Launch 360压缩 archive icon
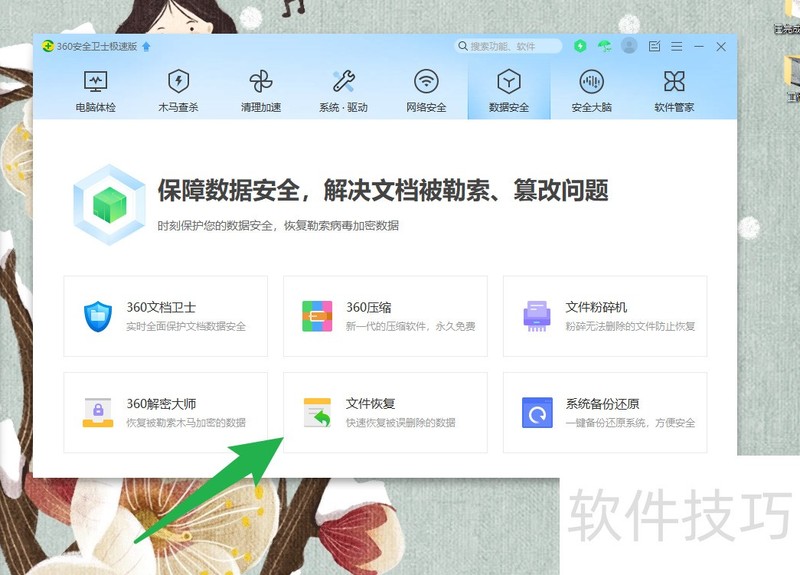Viewport: 800px width, 575px height. click(317, 316)
